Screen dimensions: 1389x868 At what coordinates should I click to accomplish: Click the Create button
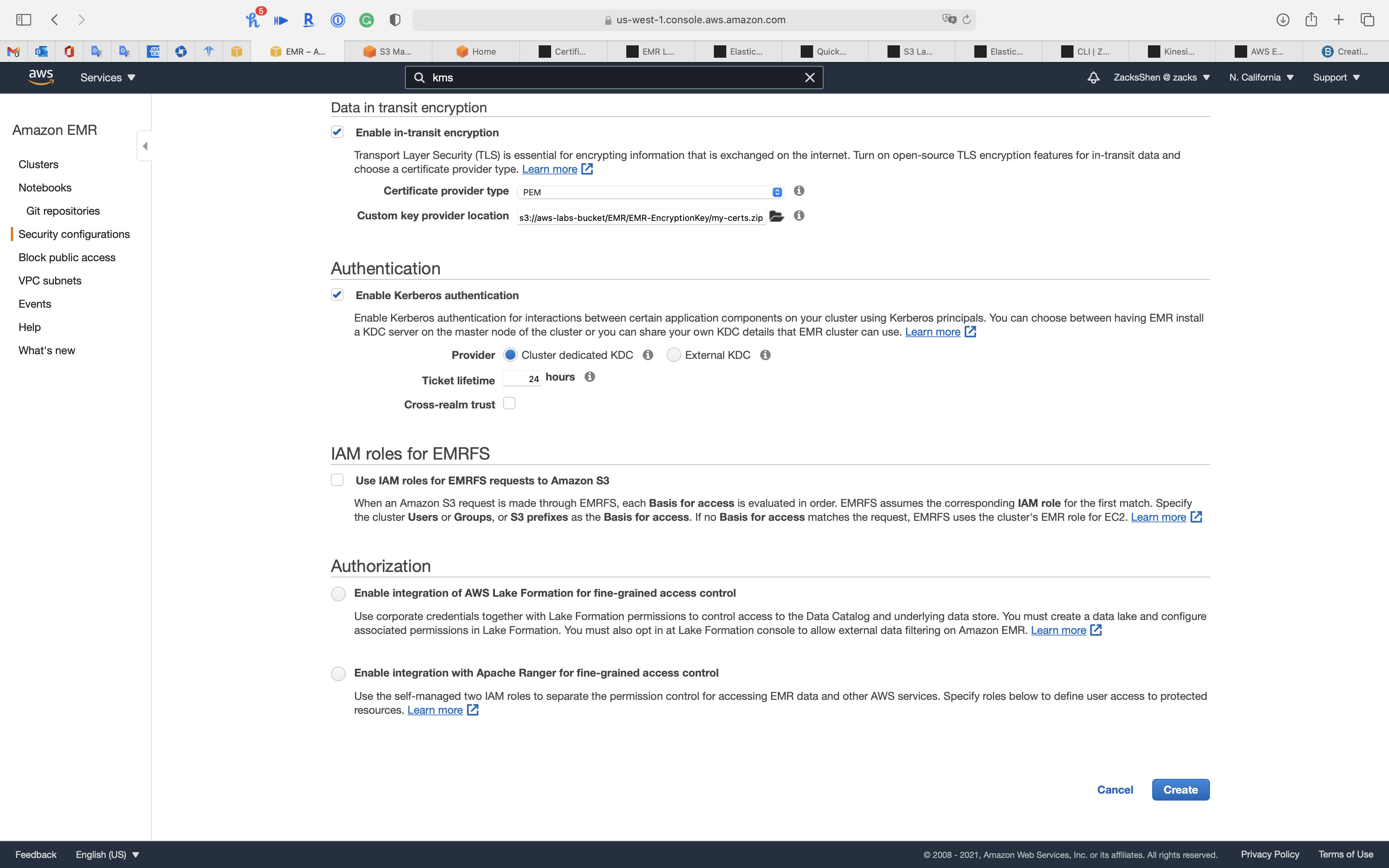tap(1180, 789)
